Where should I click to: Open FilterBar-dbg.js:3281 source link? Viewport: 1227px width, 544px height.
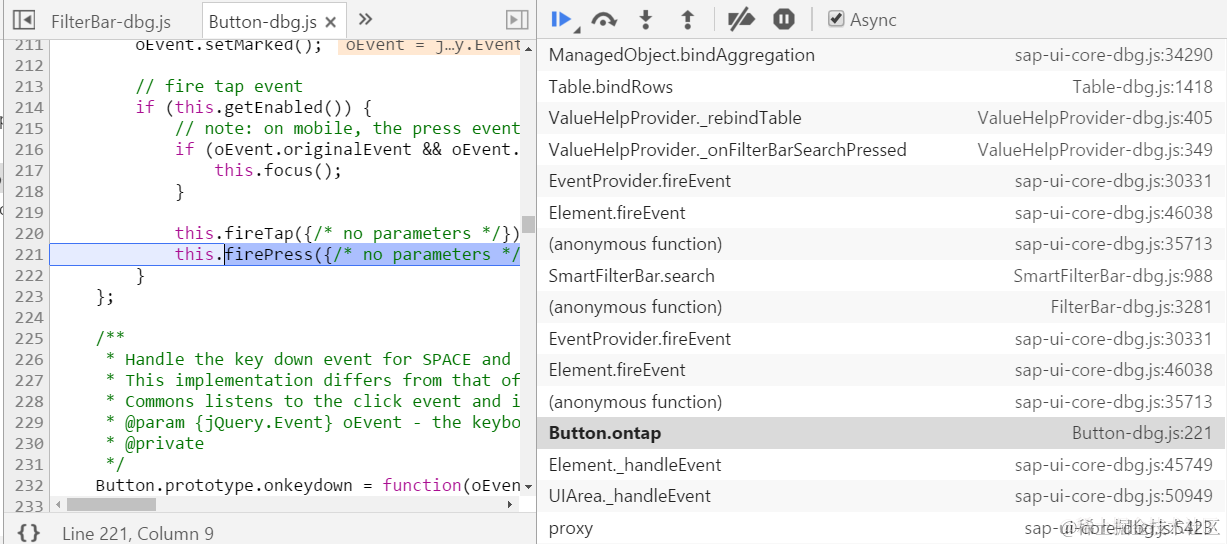(1131, 307)
